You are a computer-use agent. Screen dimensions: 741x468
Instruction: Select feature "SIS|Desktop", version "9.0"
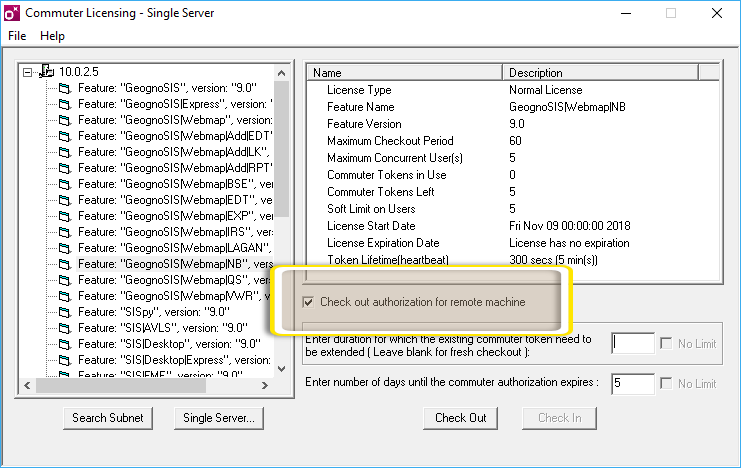pyautogui.click(x=169, y=345)
